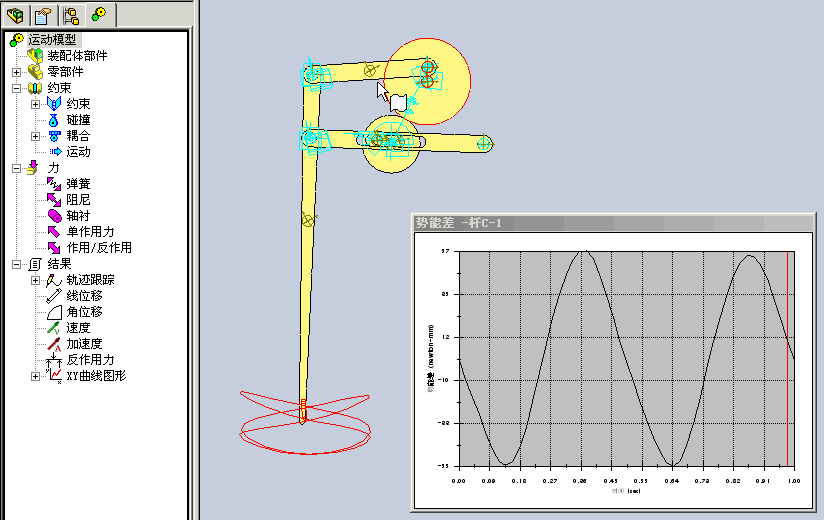Expand the 耦合 node

[35, 137]
